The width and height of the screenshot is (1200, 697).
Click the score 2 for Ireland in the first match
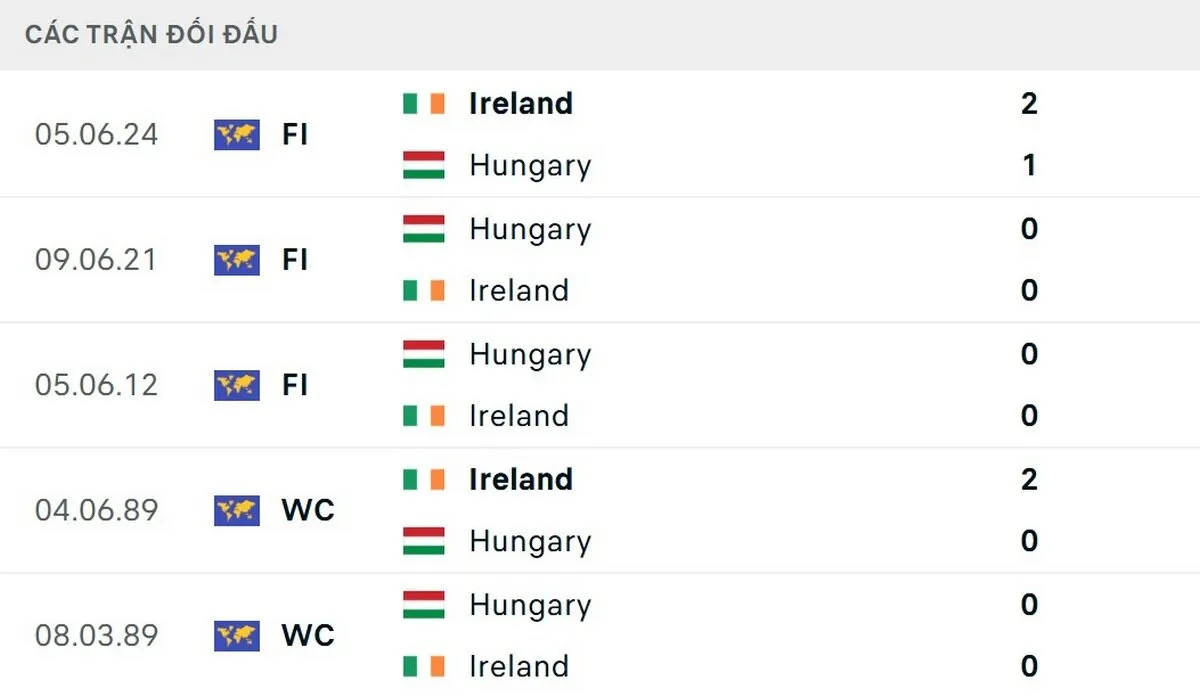[x=1029, y=103]
